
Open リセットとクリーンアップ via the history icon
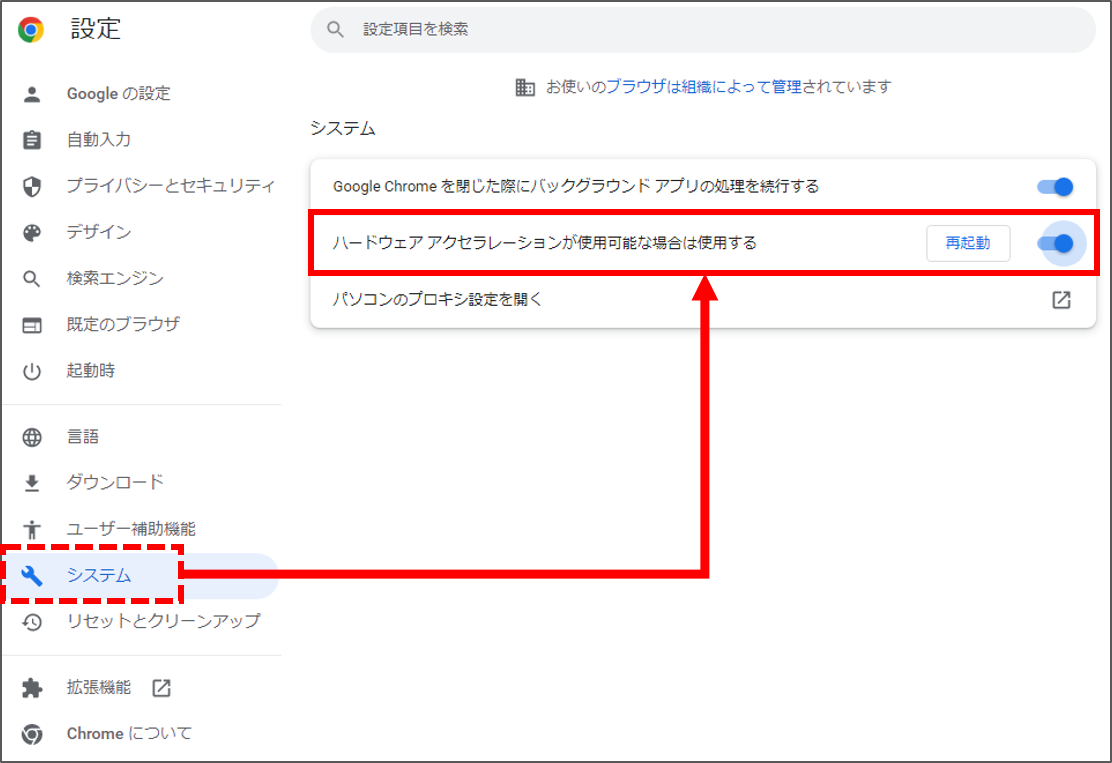click(x=33, y=621)
